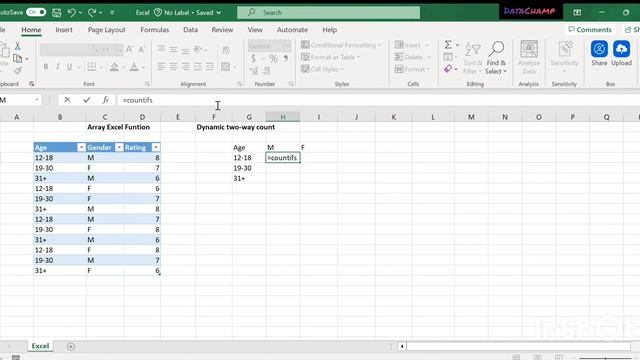The image size is (640, 360).
Task: Open the Name Box dropdown
Action: tap(36, 100)
